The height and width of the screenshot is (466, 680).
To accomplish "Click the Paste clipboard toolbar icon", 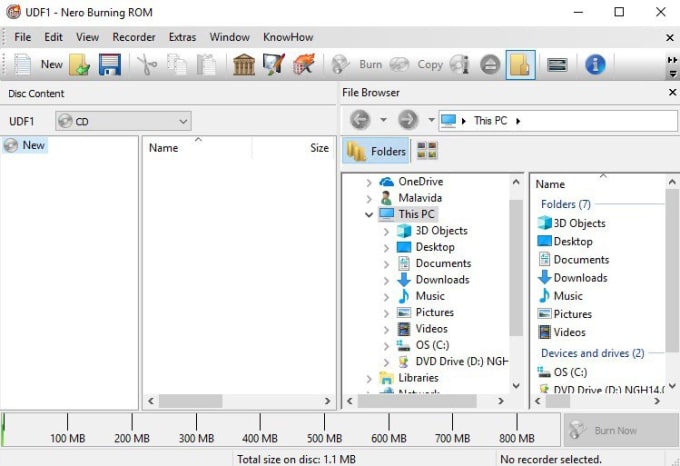I will (x=206, y=65).
